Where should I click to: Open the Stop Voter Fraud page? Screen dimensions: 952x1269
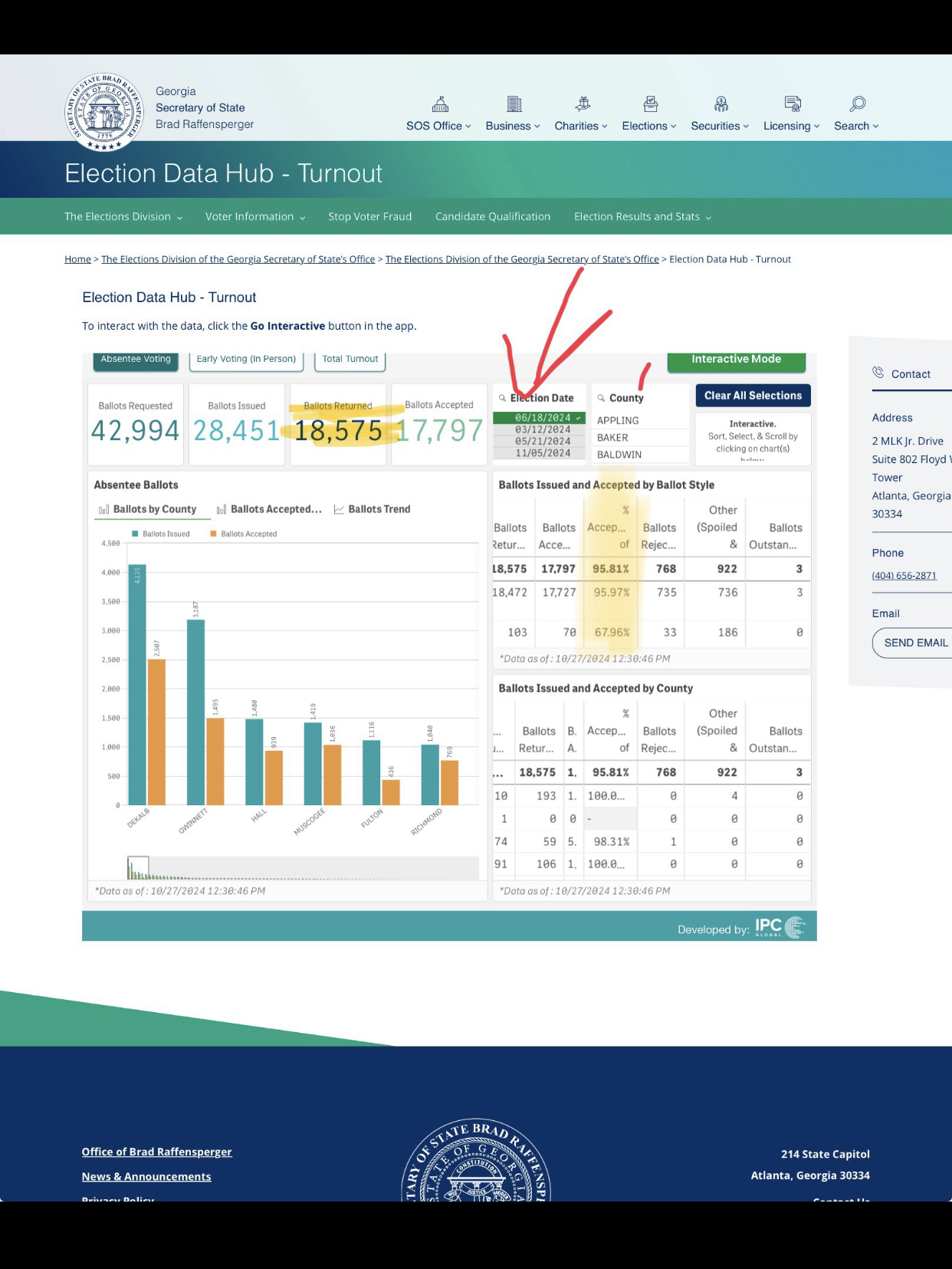point(370,217)
